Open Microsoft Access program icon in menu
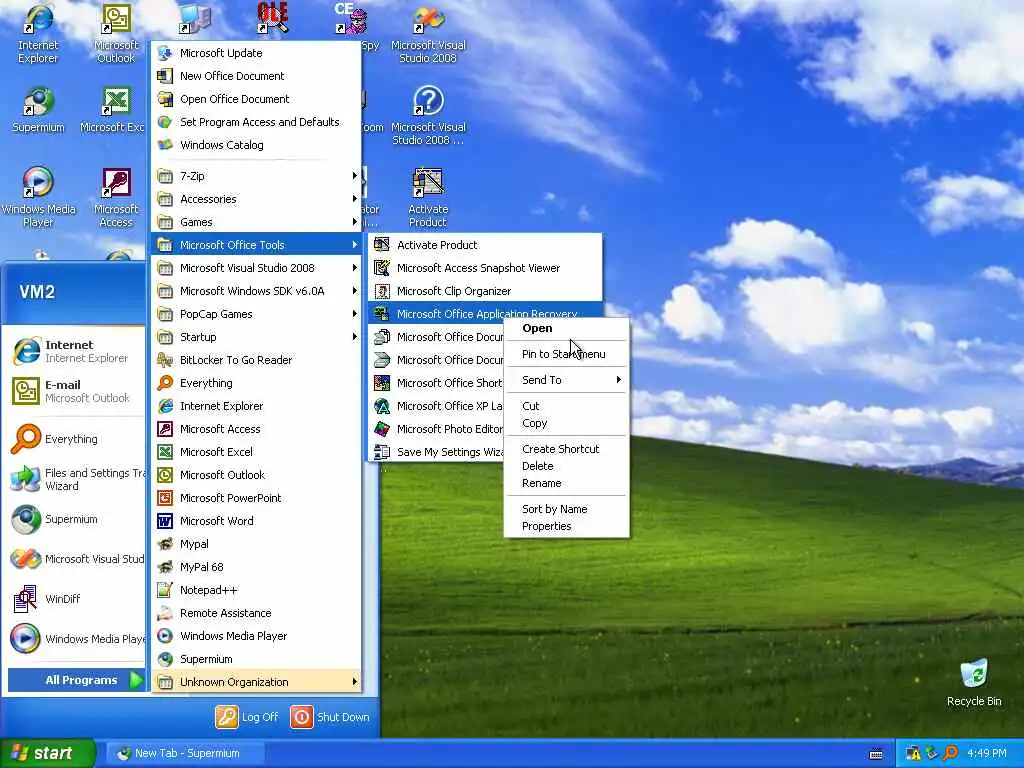 (x=165, y=429)
